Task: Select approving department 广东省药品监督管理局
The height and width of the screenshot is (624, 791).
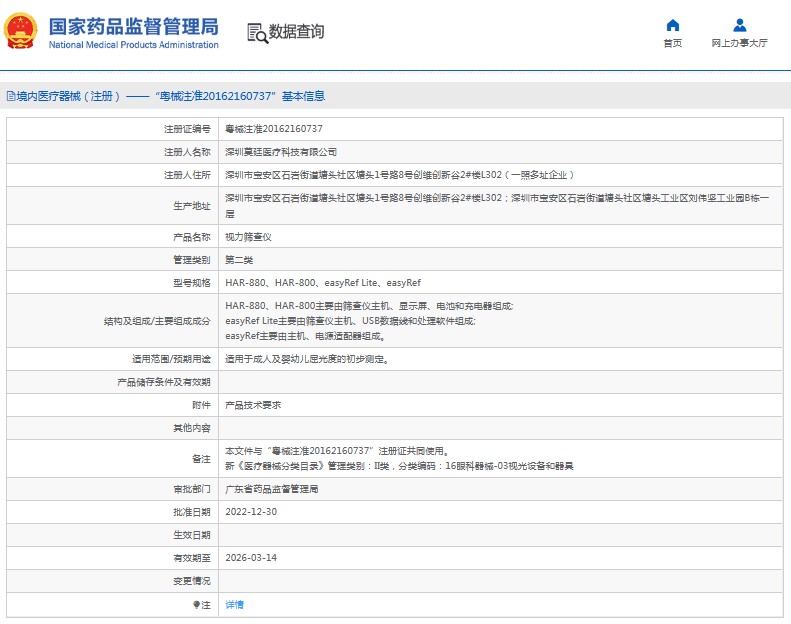Action: (271, 489)
